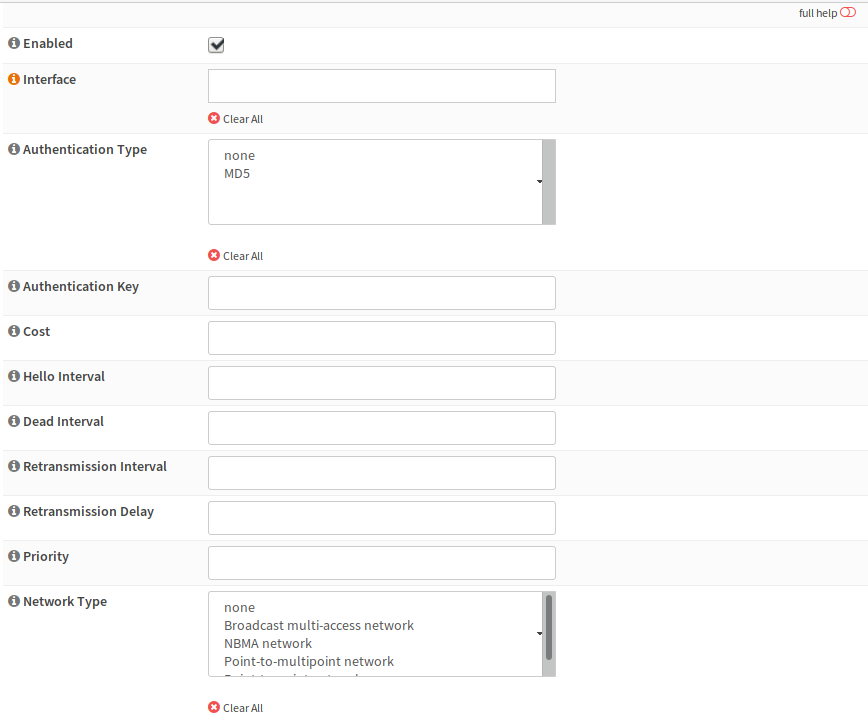Toggle the full help switch
Viewport: 868px width, 716px height.
(x=848, y=13)
